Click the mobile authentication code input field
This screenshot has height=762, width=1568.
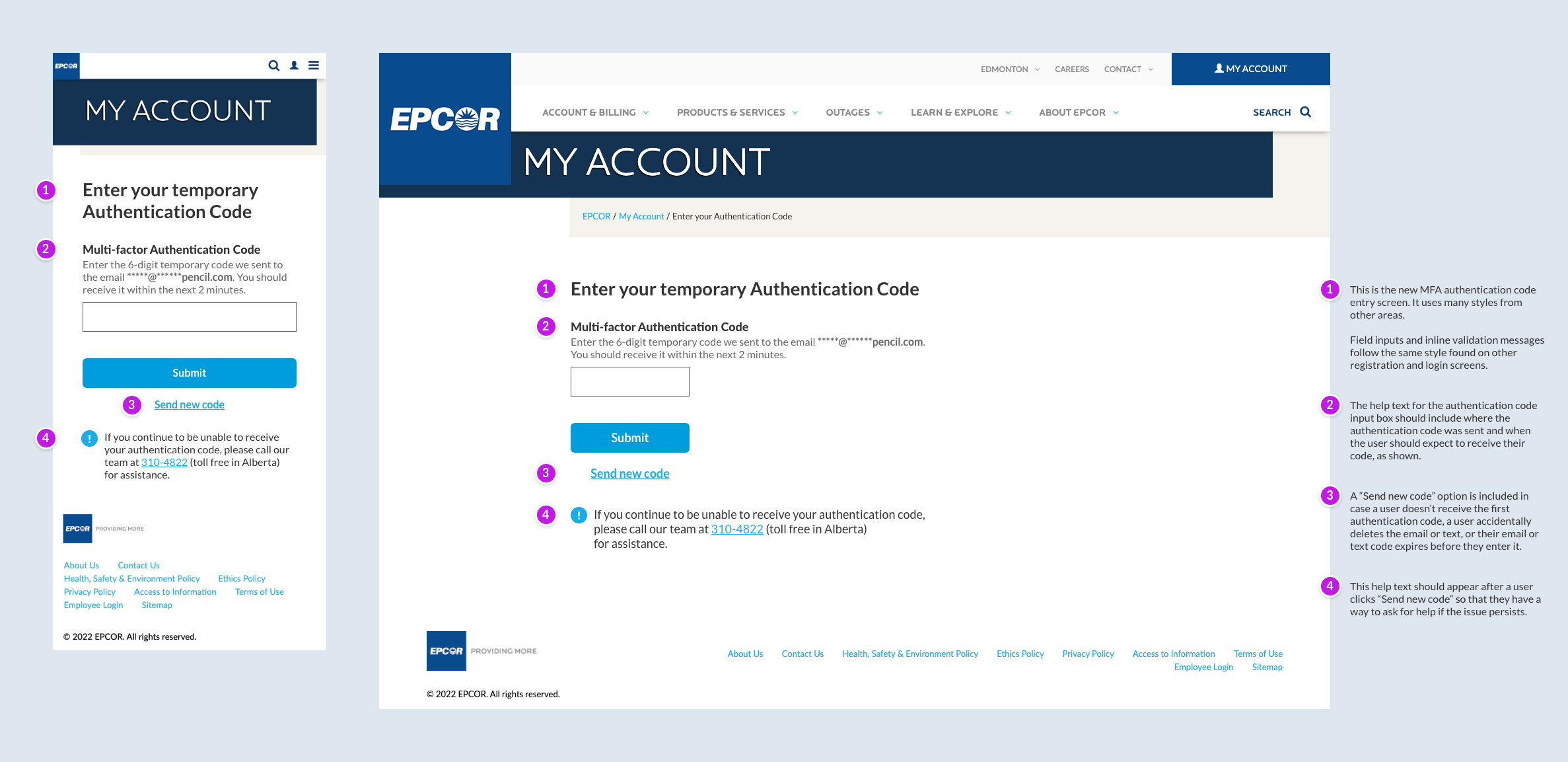point(190,317)
